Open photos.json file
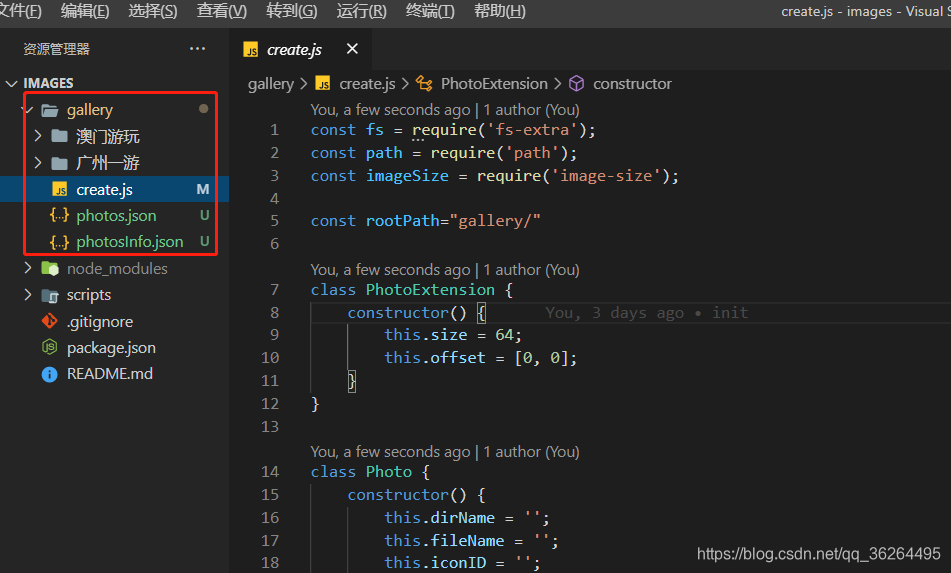 [116, 215]
